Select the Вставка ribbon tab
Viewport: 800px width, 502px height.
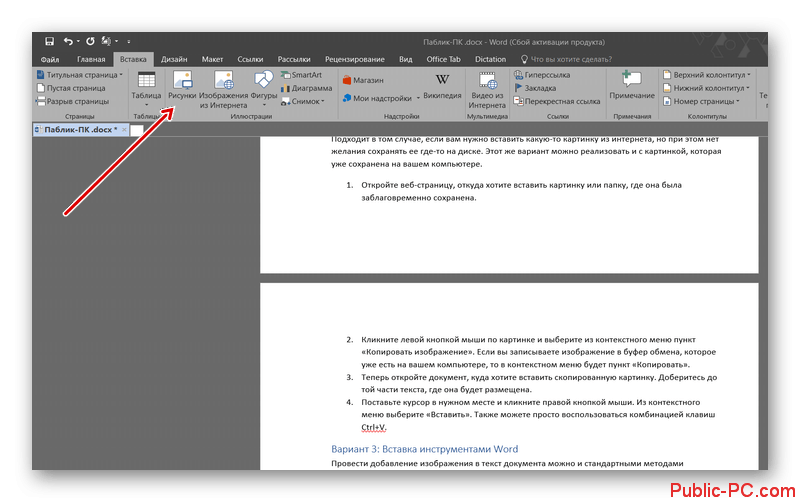pos(133,59)
